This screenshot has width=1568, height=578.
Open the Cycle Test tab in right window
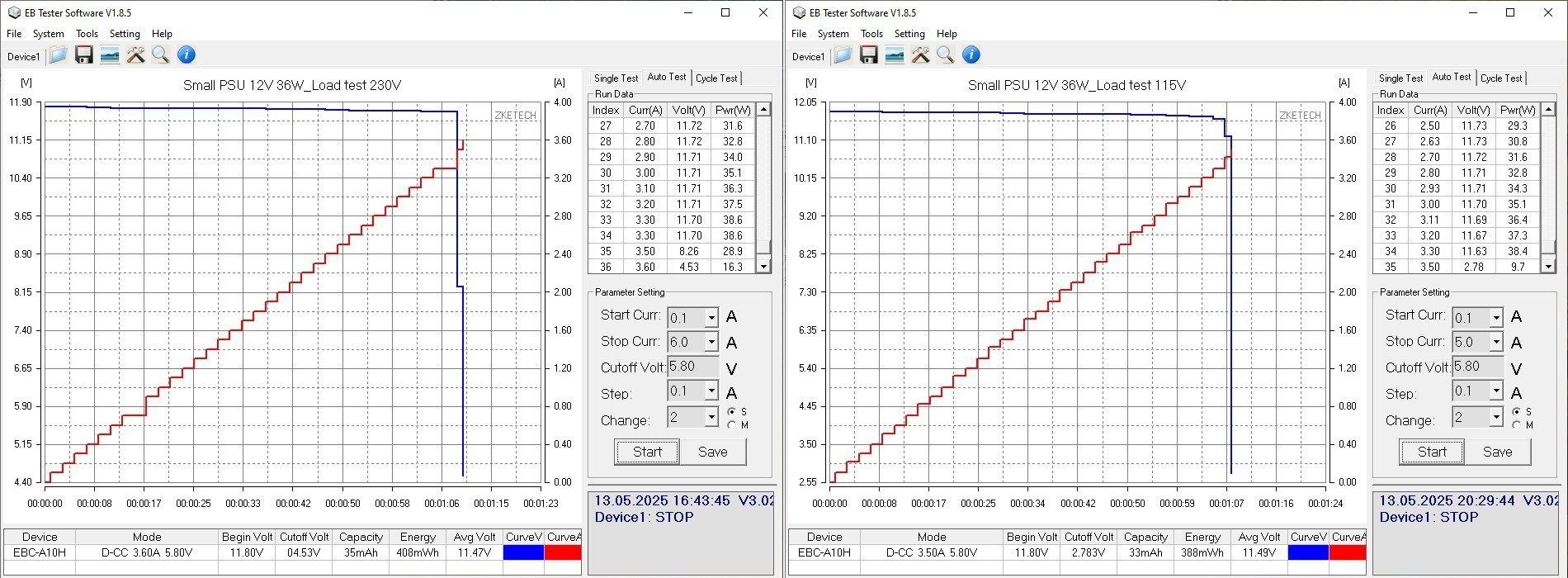point(1500,78)
